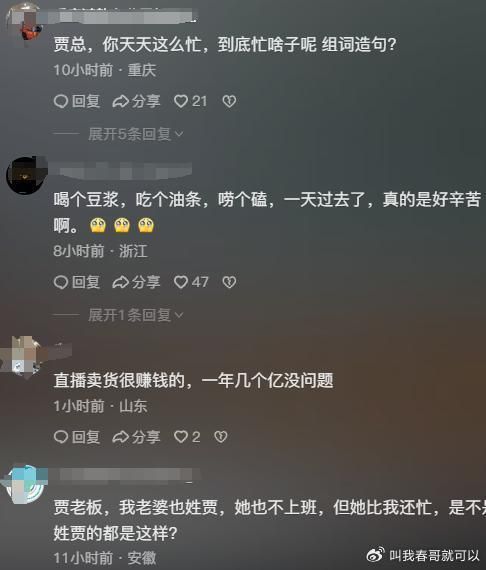Reply to the 直播卖货 comment
The width and height of the screenshot is (486, 570).
(x=77, y=437)
